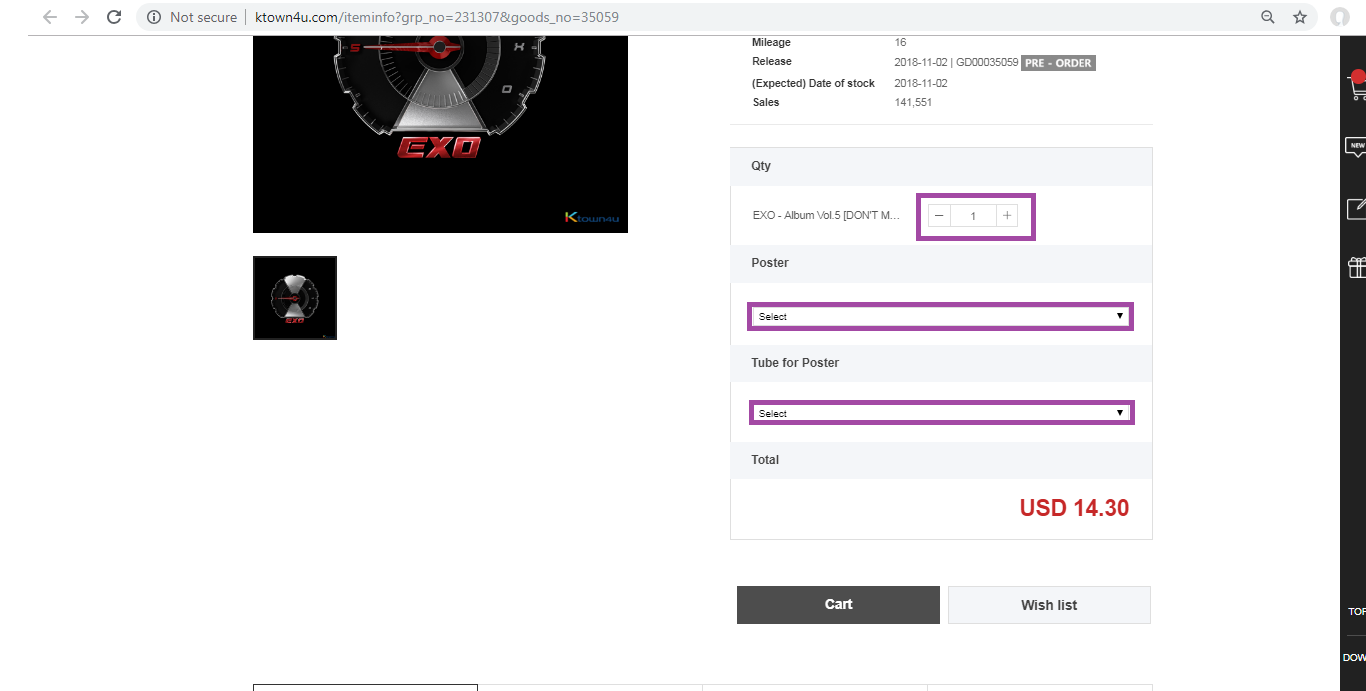This screenshot has height=691, width=1366.
Task: Click the quantity number field
Action: tap(973, 216)
